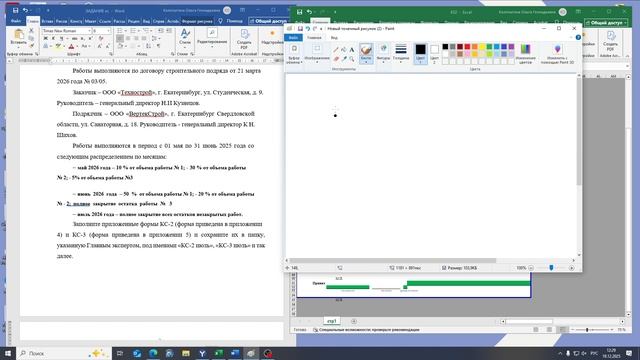Pick red swatch in Paint palette
This screenshot has width=640, height=360.
point(467,47)
